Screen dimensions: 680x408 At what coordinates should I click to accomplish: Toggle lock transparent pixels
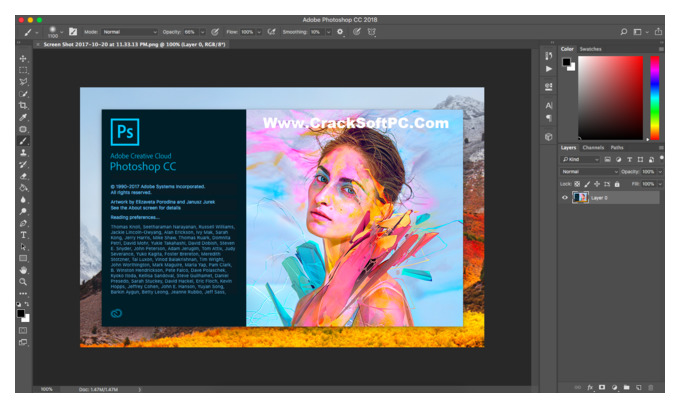pyautogui.click(x=577, y=184)
